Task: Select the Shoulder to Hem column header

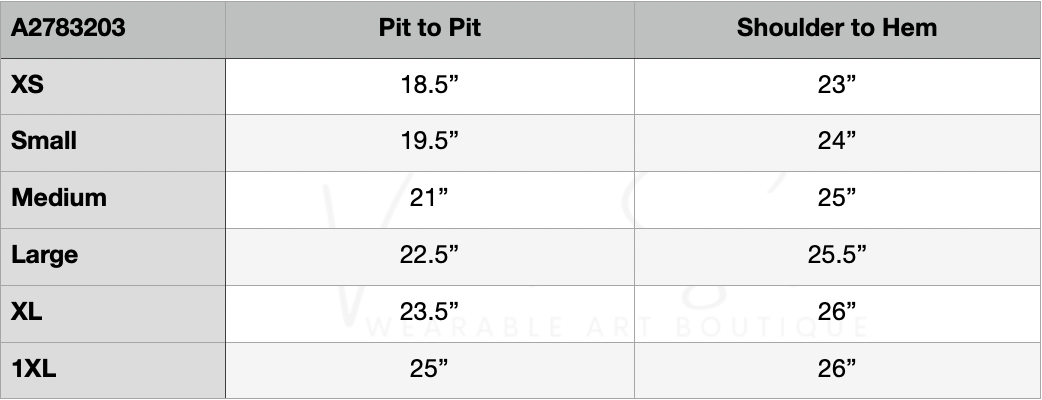Action: click(x=836, y=28)
